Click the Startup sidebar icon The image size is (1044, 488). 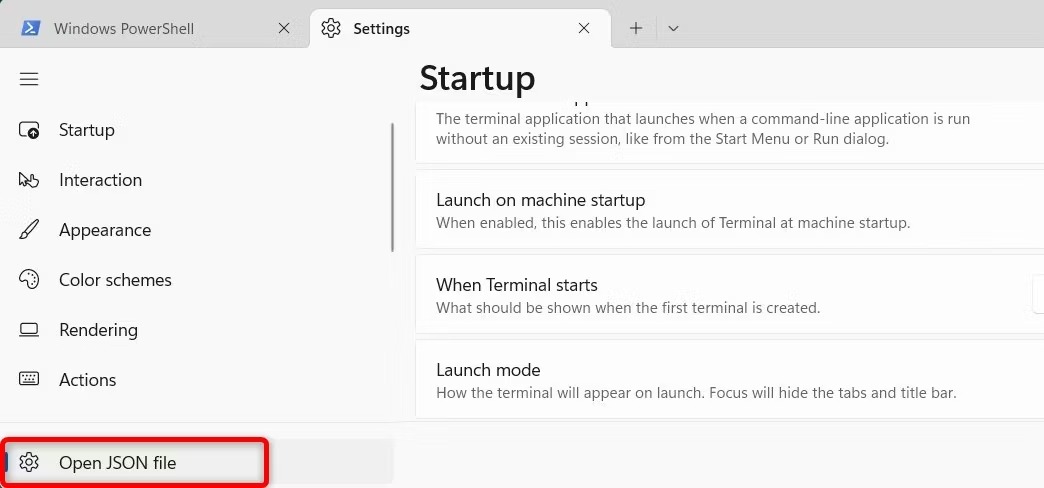[x=29, y=130]
